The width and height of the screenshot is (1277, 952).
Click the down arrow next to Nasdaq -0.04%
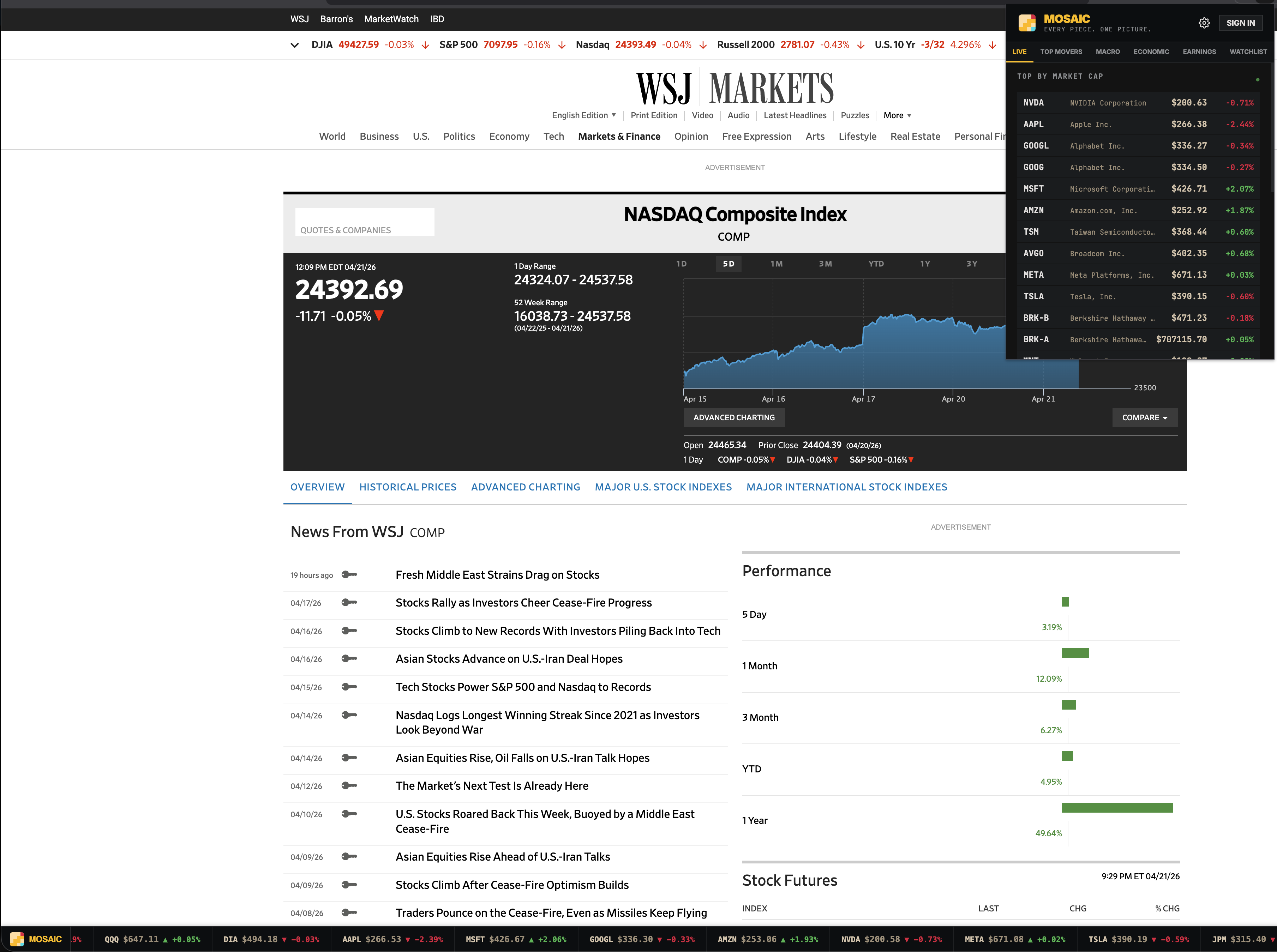(x=703, y=45)
